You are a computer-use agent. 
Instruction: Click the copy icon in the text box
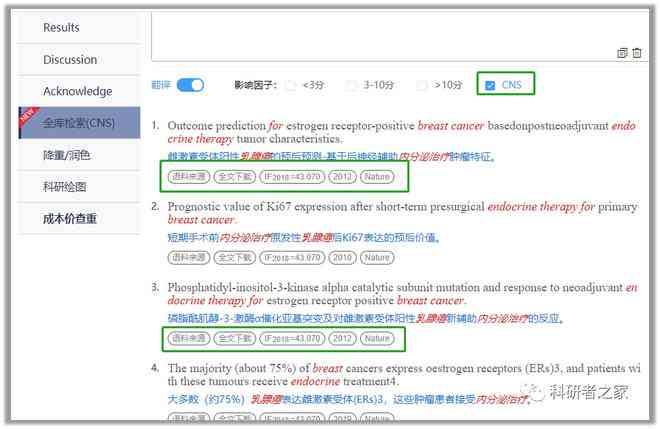click(622, 53)
